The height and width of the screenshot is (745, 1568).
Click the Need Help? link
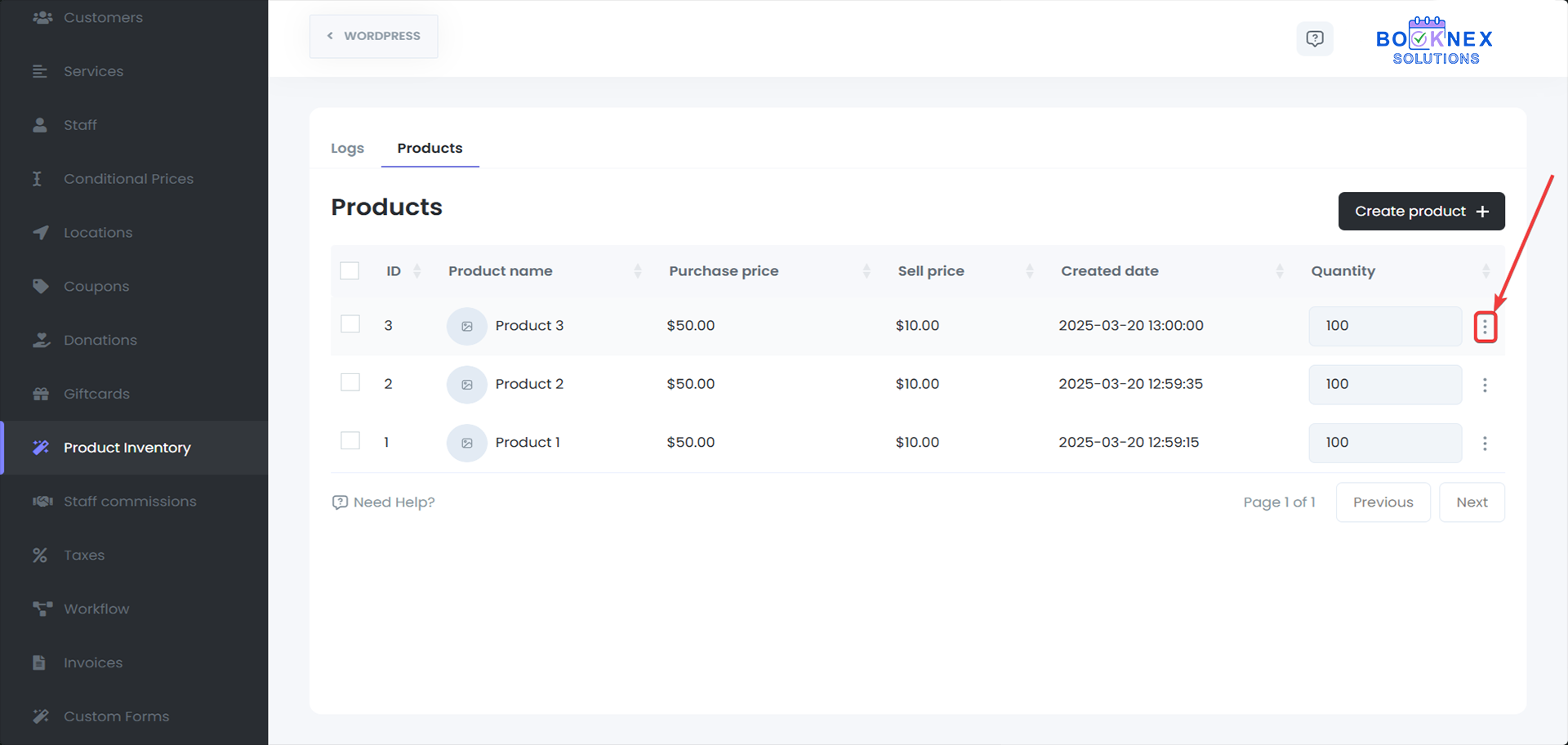384,502
